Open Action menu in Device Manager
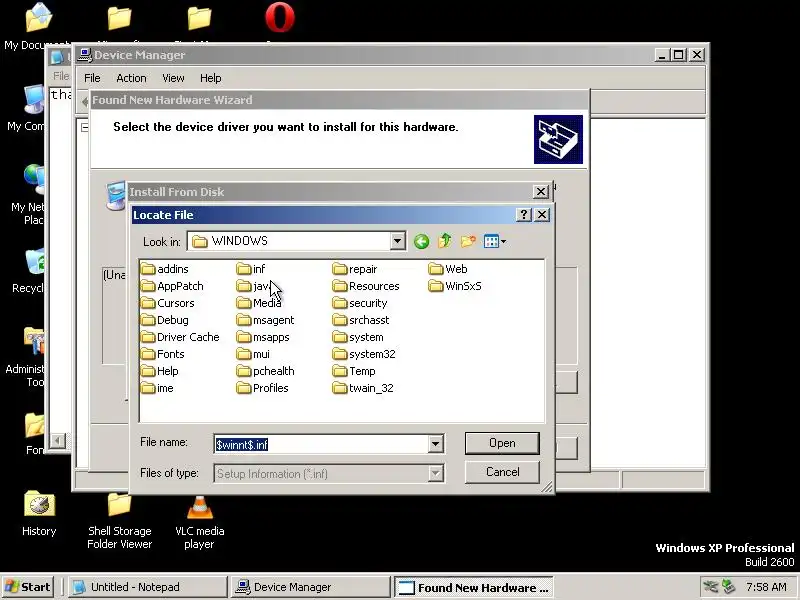 131,78
